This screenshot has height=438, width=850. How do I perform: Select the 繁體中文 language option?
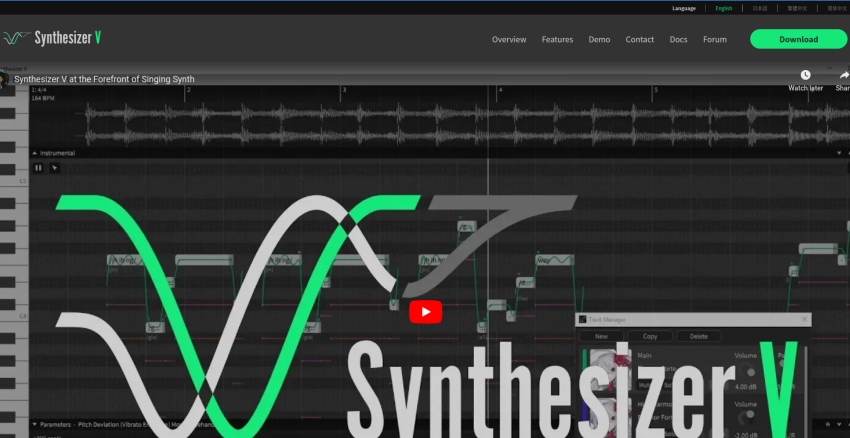tap(797, 8)
